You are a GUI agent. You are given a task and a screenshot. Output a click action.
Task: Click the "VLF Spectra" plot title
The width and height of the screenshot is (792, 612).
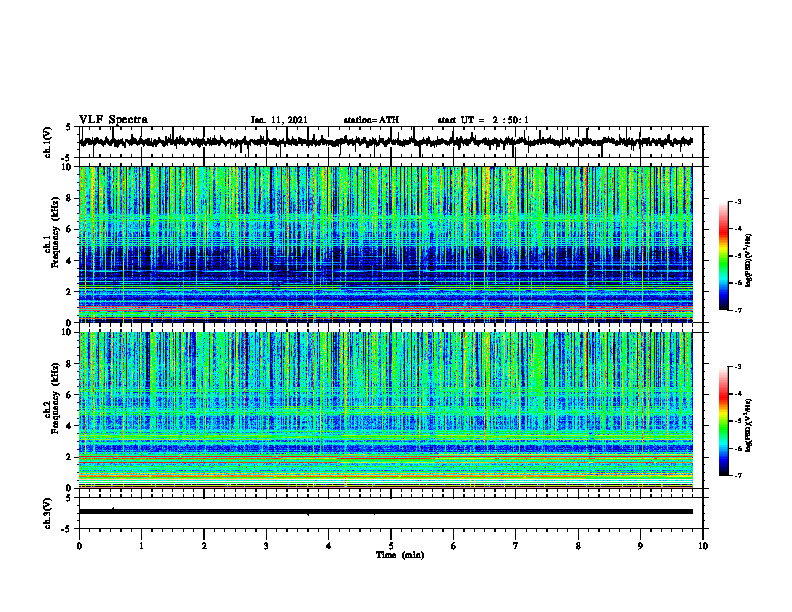(x=113, y=120)
